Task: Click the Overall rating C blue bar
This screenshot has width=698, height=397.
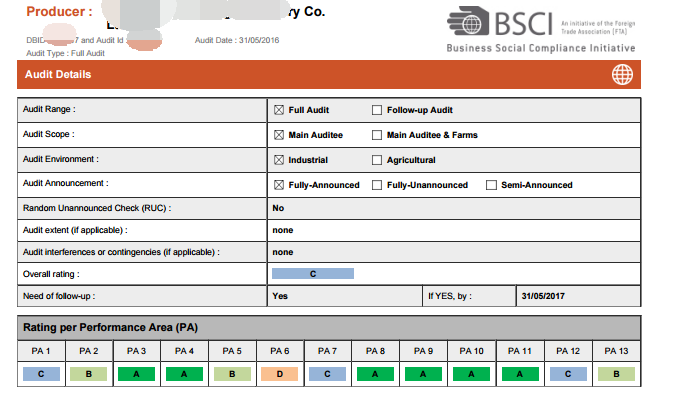Action: pyautogui.click(x=313, y=274)
